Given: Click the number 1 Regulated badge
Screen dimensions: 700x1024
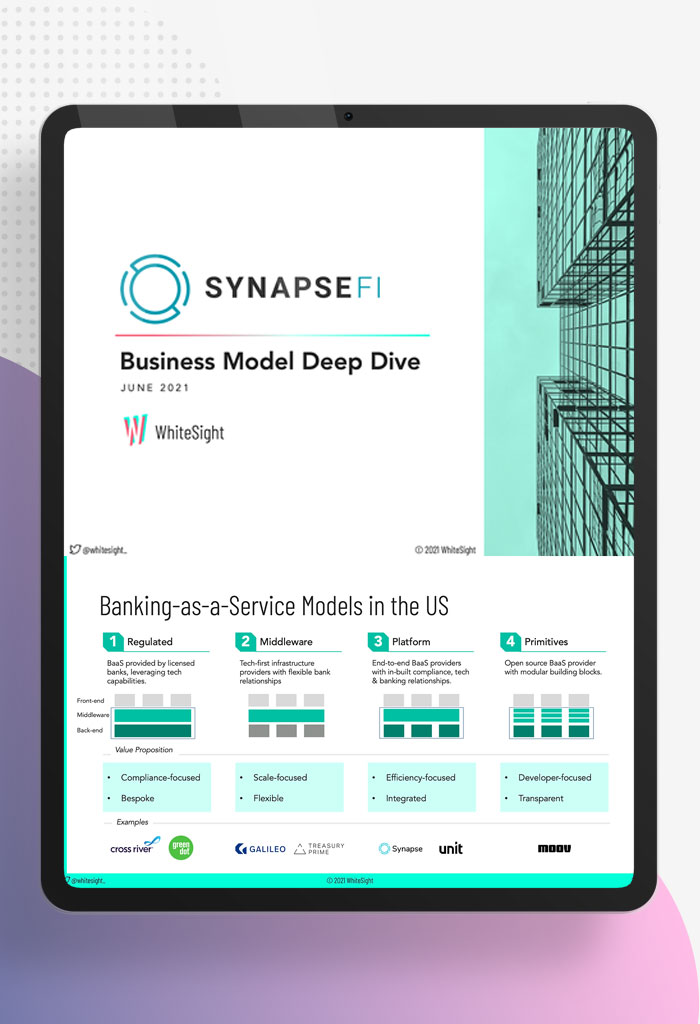Looking at the screenshot, I should [x=114, y=641].
